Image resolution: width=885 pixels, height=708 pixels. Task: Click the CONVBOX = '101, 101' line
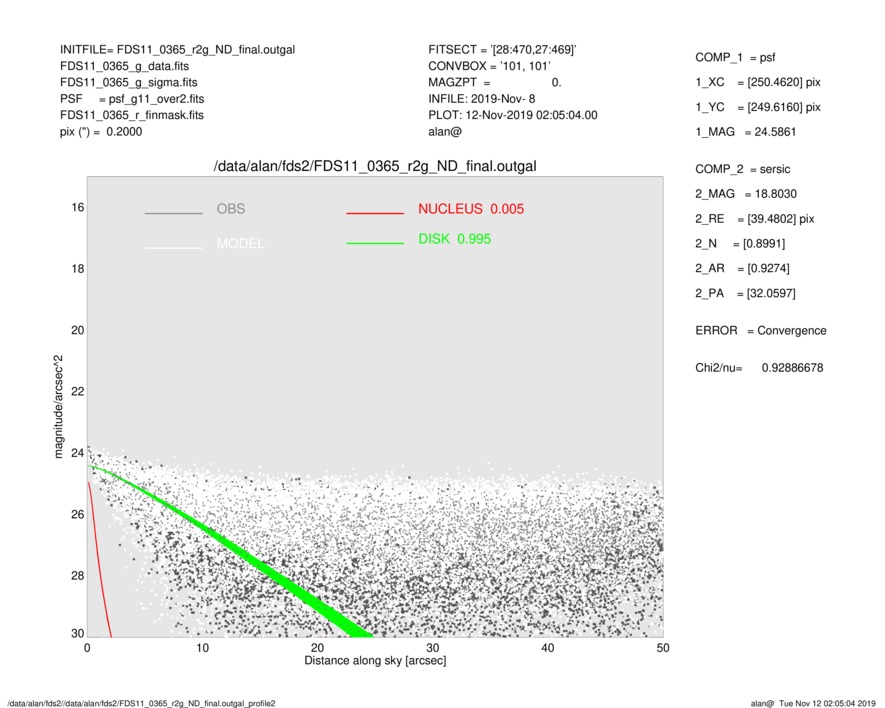click(489, 66)
